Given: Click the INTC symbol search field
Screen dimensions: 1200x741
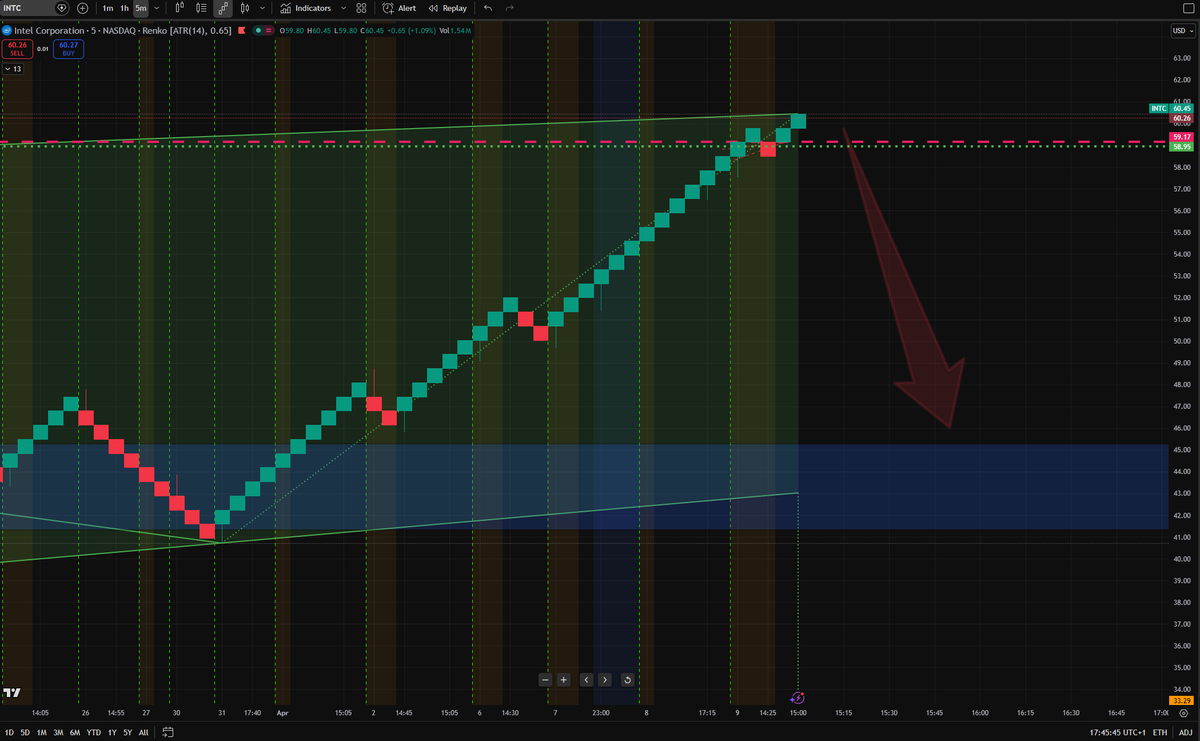Looking at the screenshot, I should [36, 8].
